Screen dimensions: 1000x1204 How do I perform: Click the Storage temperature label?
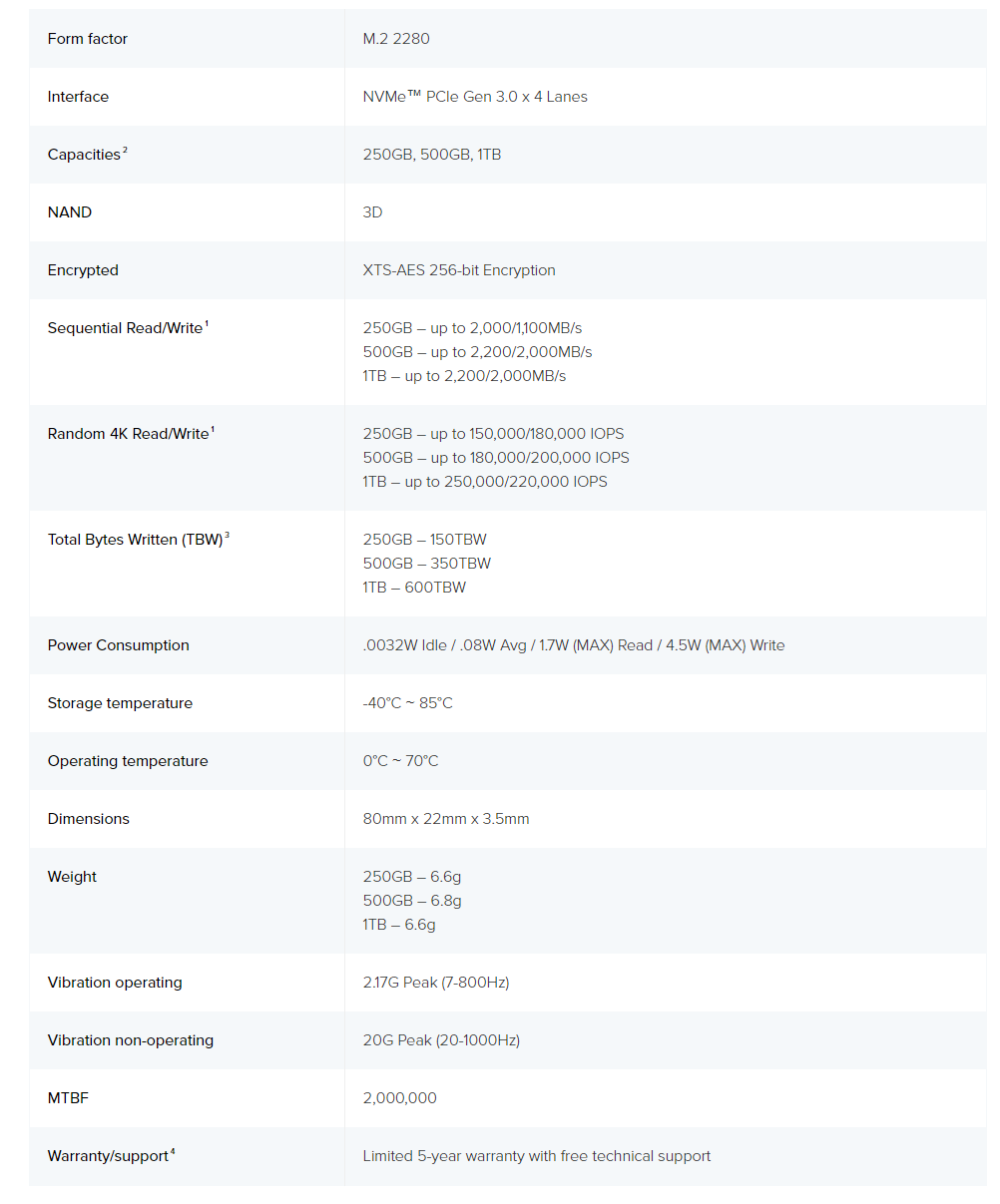pyautogui.click(x=120, y=703)
